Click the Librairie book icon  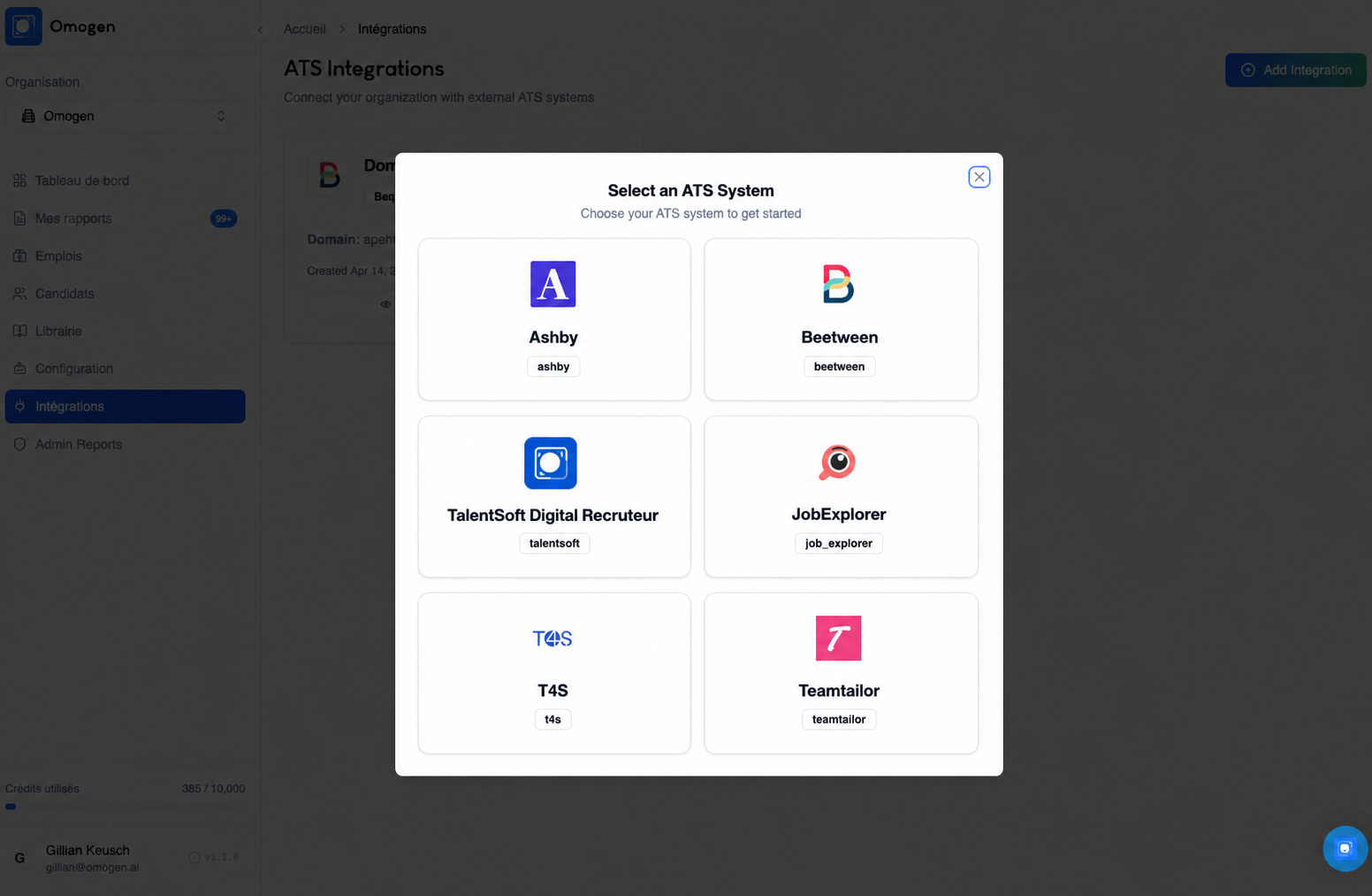19,331
